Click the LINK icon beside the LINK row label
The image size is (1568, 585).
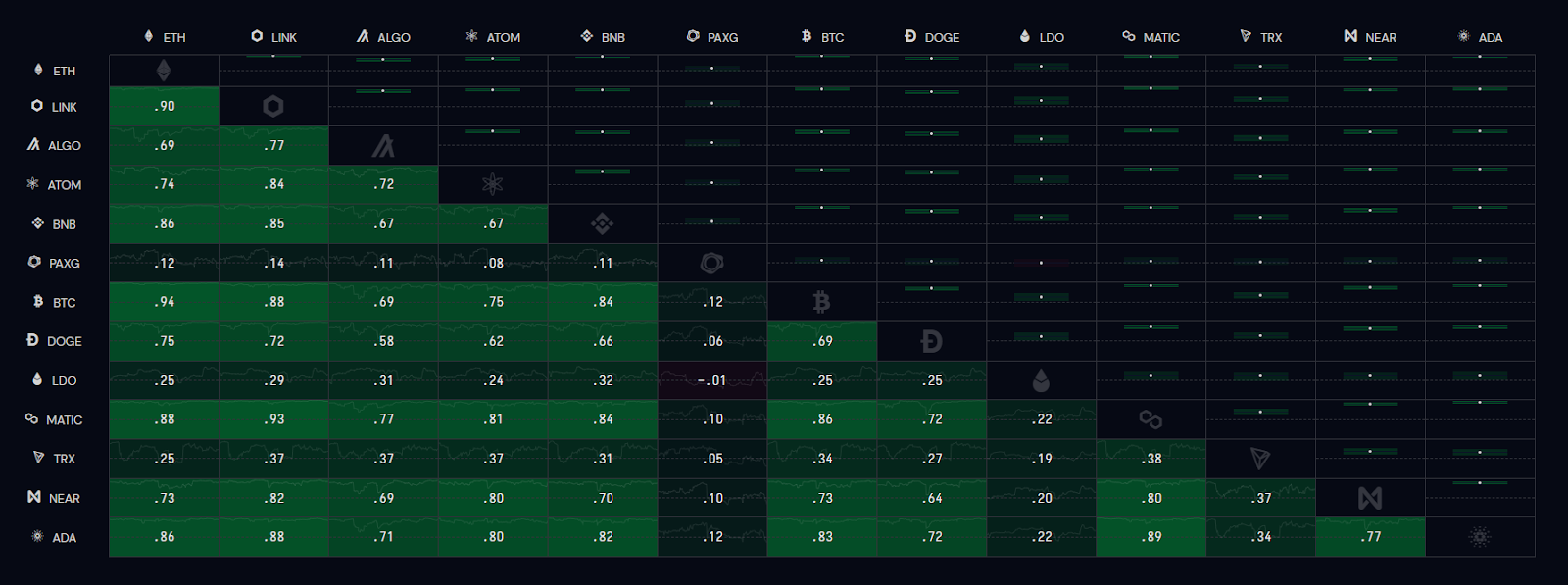pyautogui.click(x=37, y=106)
